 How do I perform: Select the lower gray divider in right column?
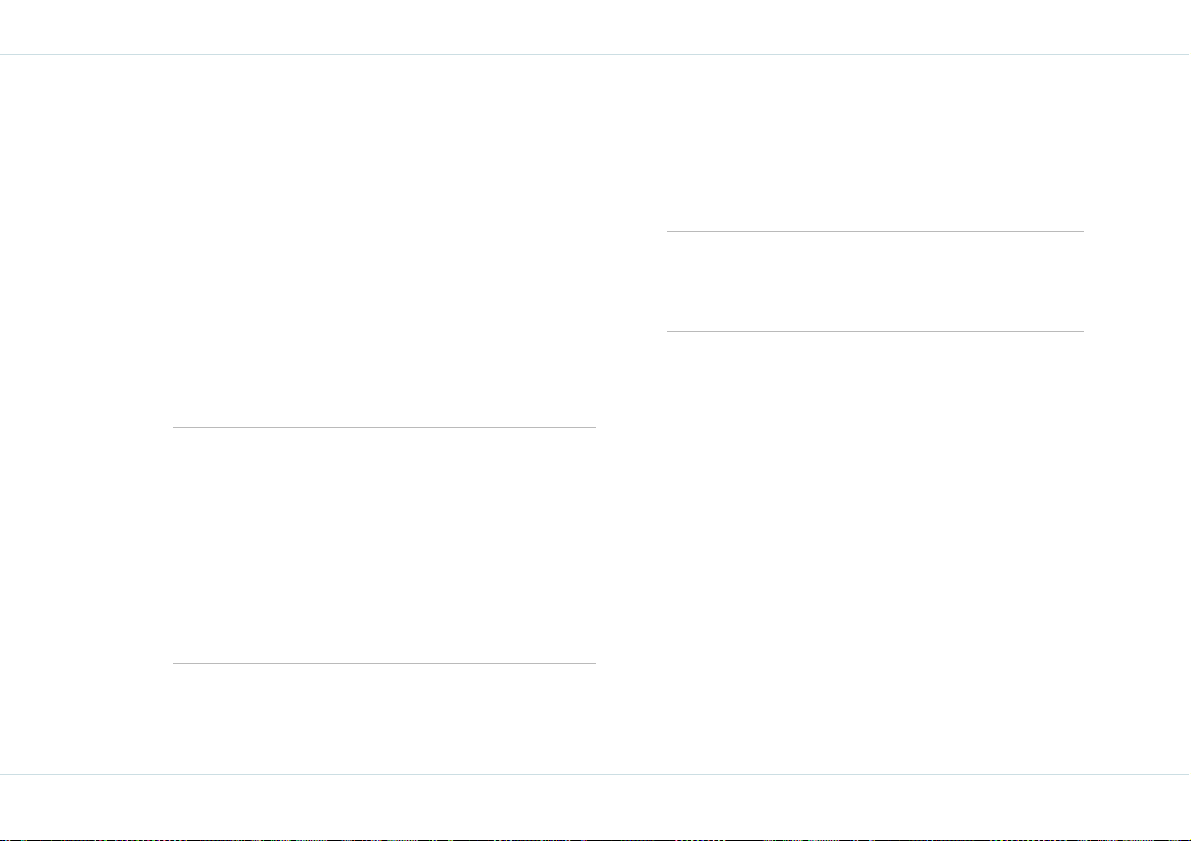coord(875,331)
